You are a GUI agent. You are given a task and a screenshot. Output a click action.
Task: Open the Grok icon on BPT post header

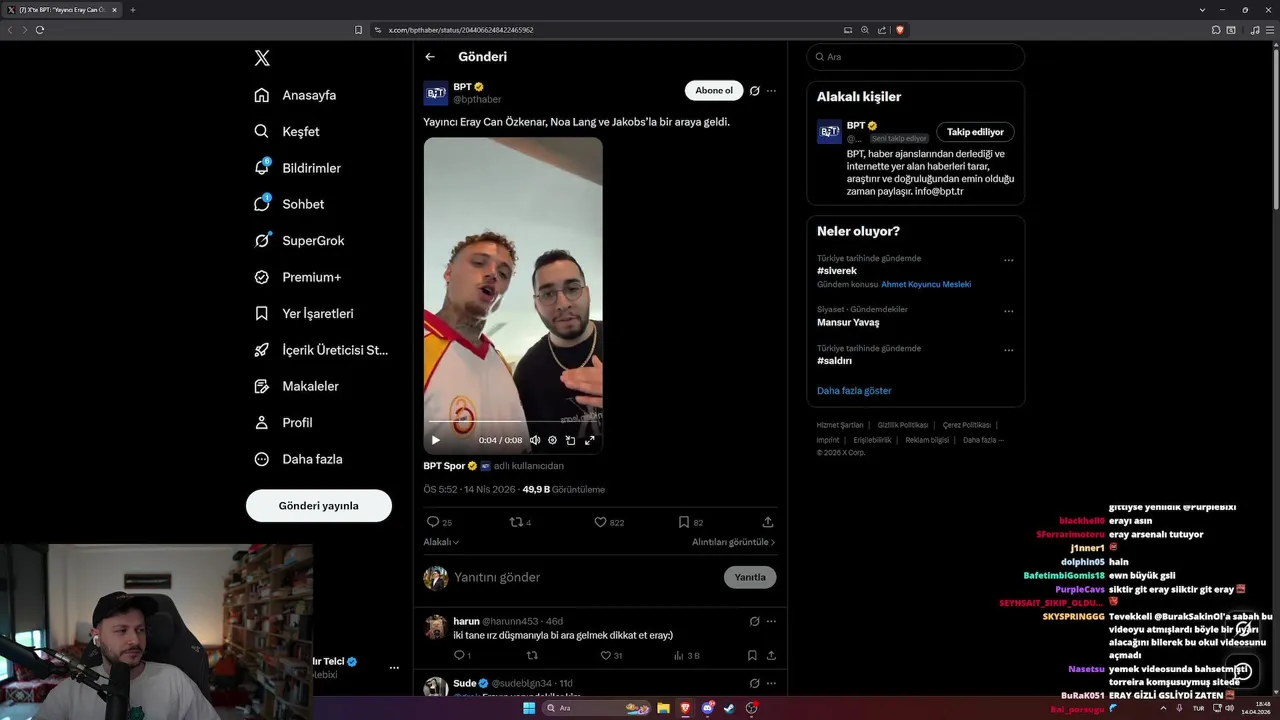point(755,91)
